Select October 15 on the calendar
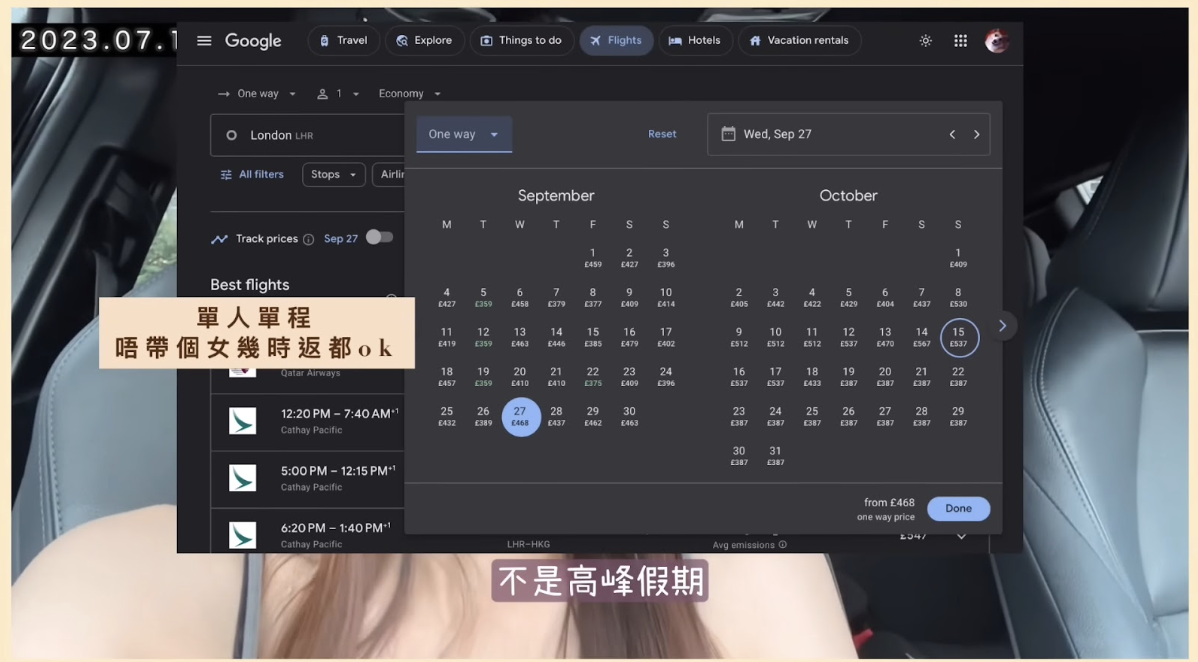 [x=957, y=337]
